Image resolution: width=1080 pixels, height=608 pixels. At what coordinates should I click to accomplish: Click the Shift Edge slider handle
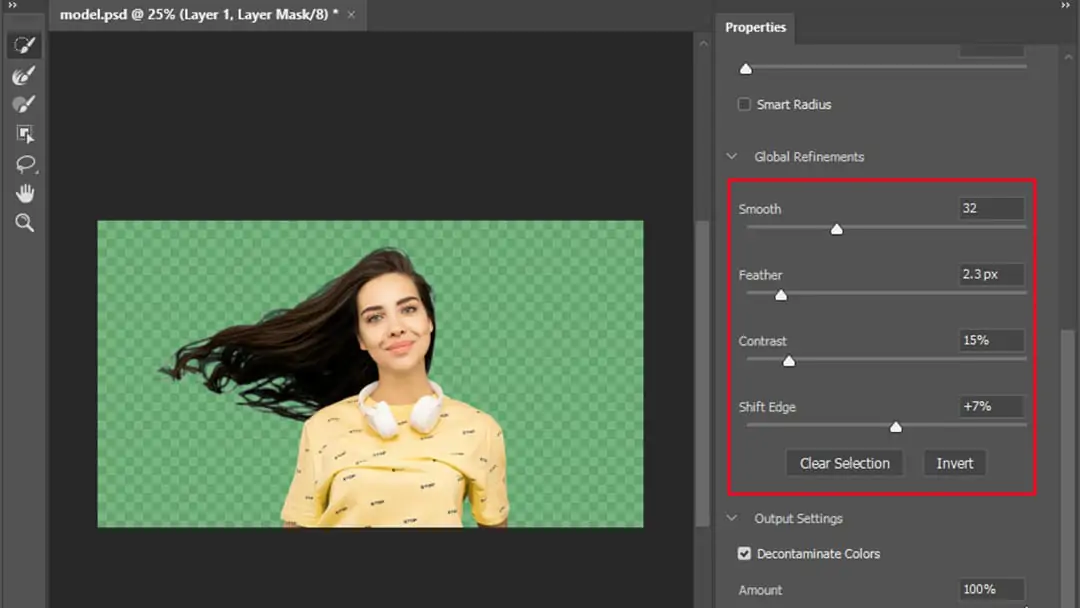click(896, 428)
